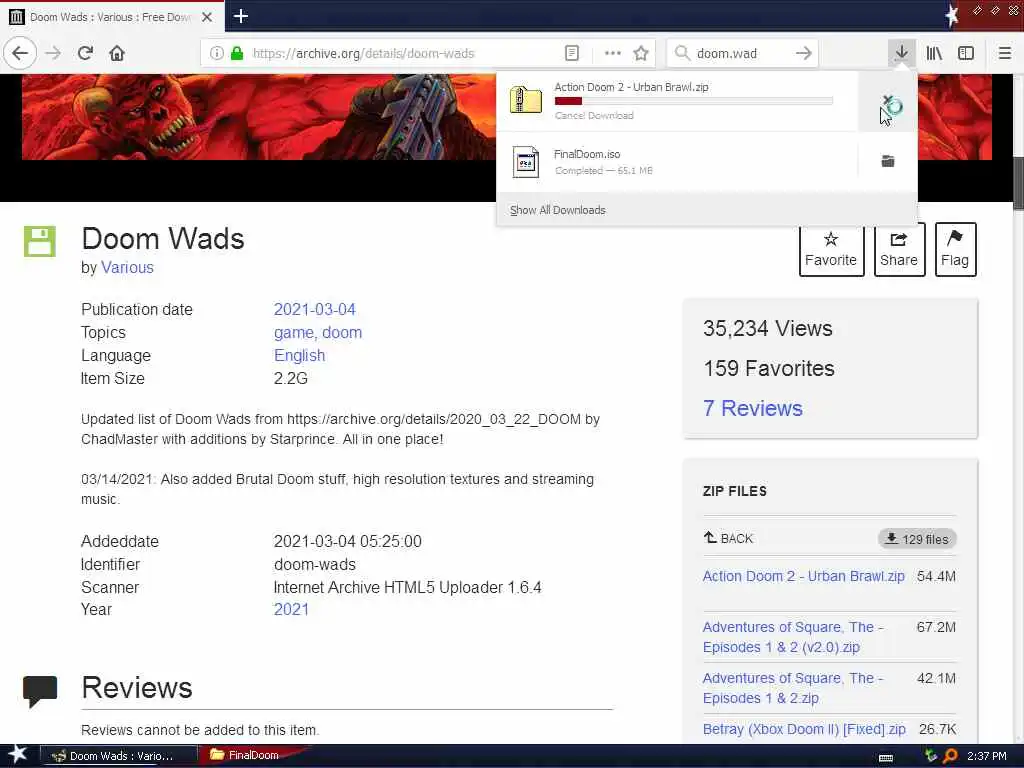This screenshot has height=768, width=1024.
Task: Jump to the 7 Reviews link
Action: pyautogui.click(x=752, y=408)
